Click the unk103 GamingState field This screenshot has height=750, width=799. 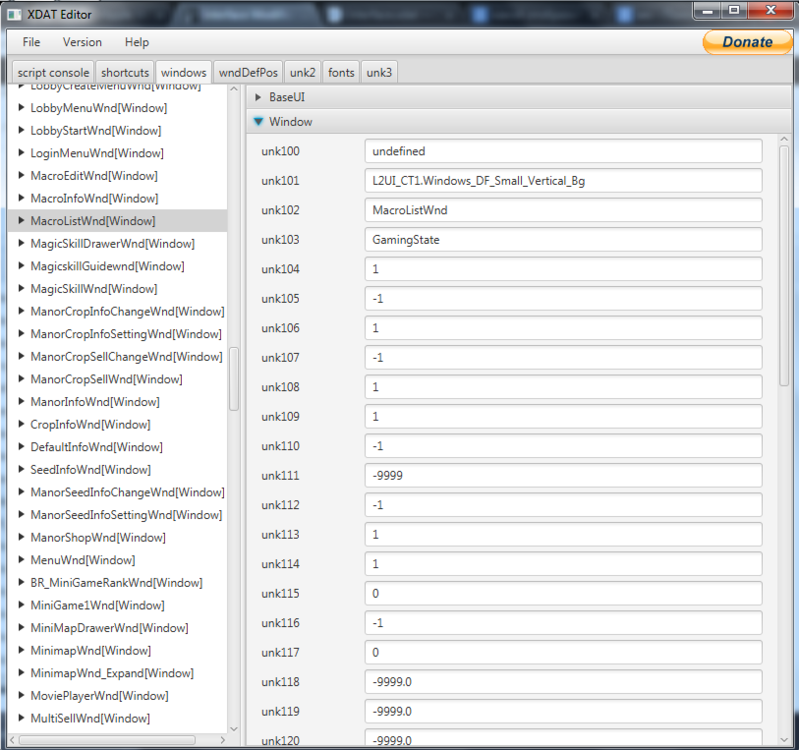point(563,240)
